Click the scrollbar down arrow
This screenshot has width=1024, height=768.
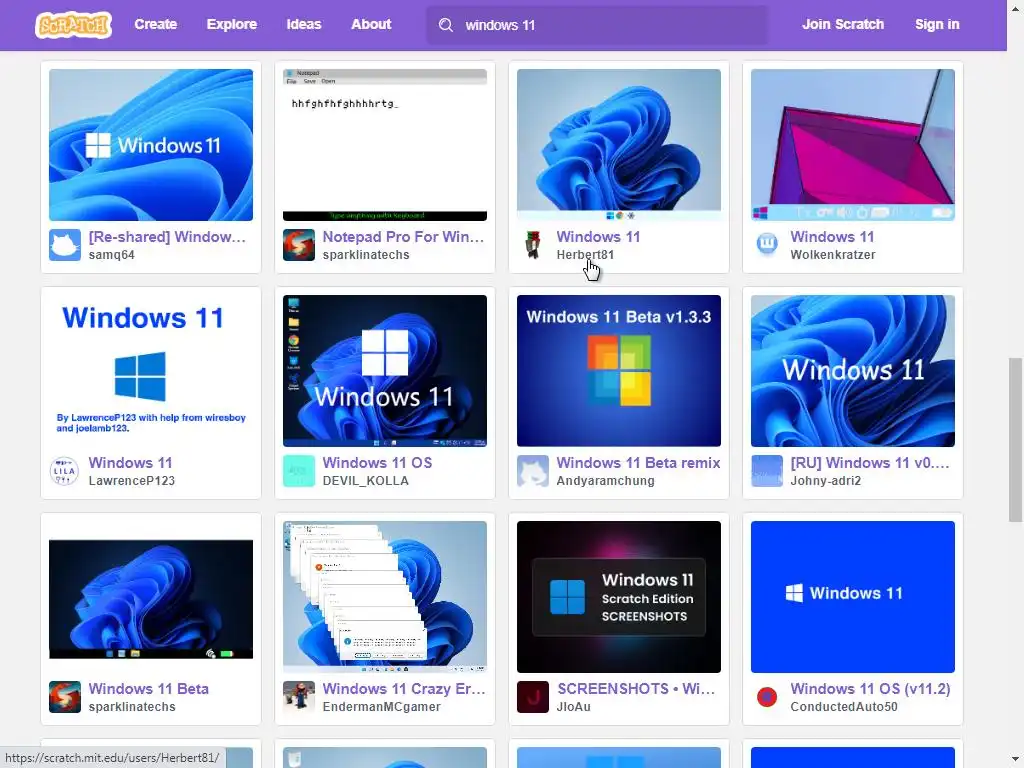point(1015,761)
